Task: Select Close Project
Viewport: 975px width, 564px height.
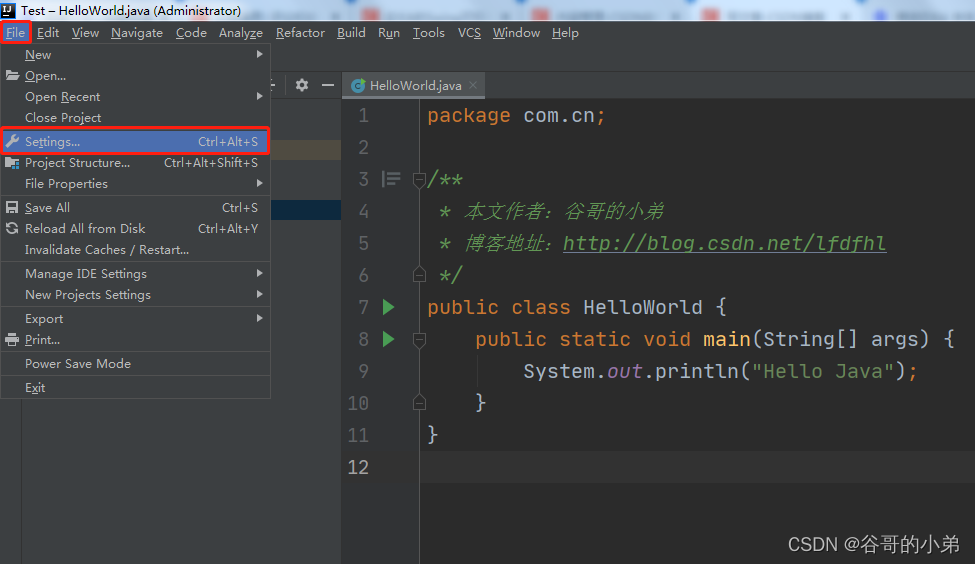Action: [x=136, y=118]
